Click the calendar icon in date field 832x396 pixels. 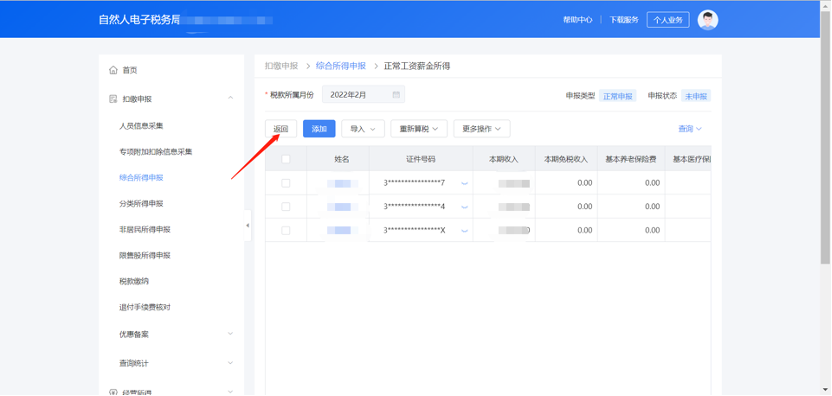pyautogui.click(x=396, y=95)
